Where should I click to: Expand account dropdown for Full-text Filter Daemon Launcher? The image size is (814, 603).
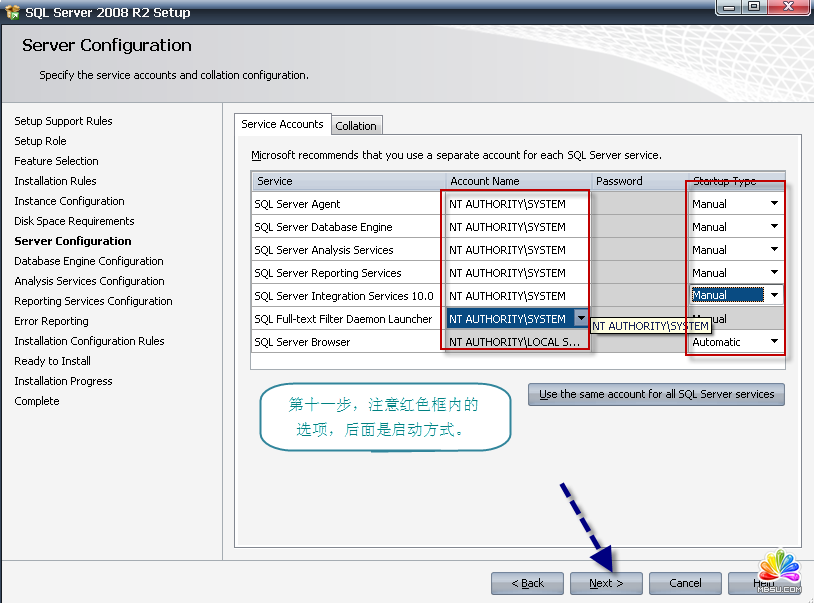point(581,319)
